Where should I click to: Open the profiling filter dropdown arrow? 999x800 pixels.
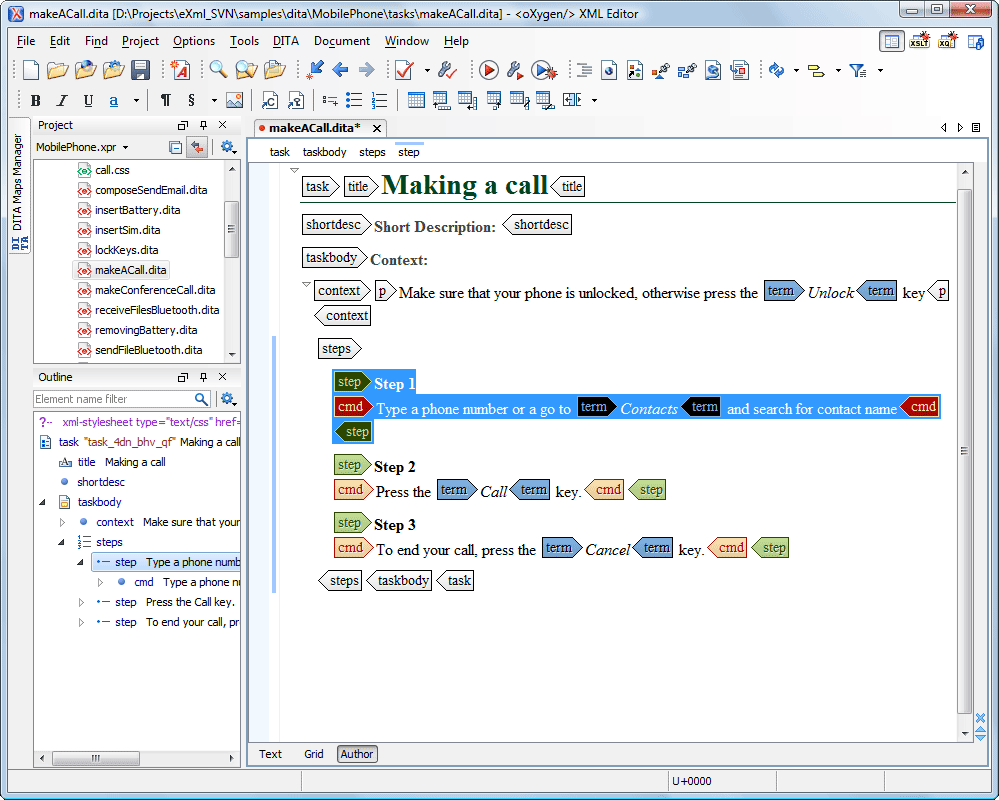[880, 70]
